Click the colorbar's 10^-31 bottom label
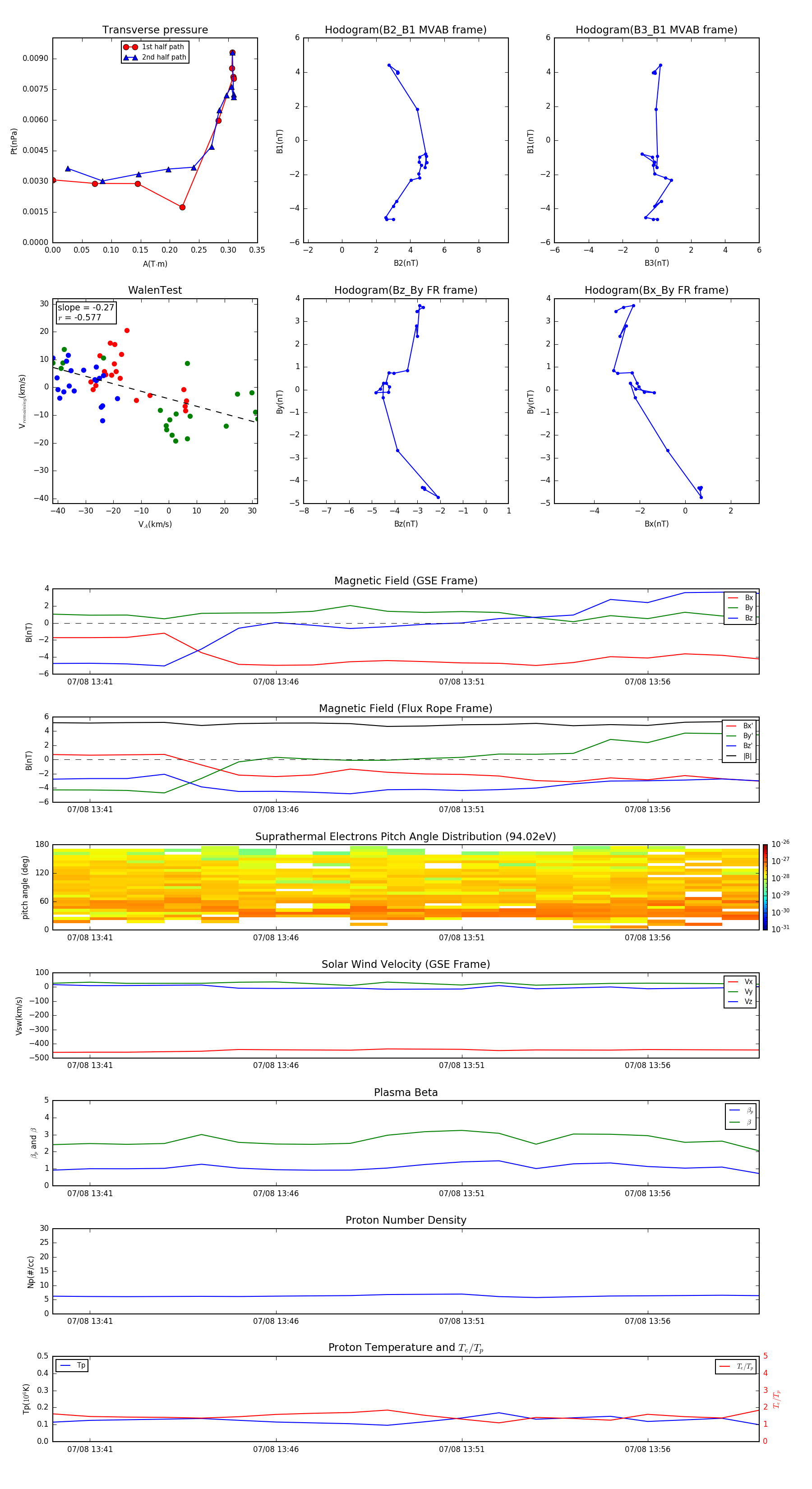812x1489 pixels. 781,929
